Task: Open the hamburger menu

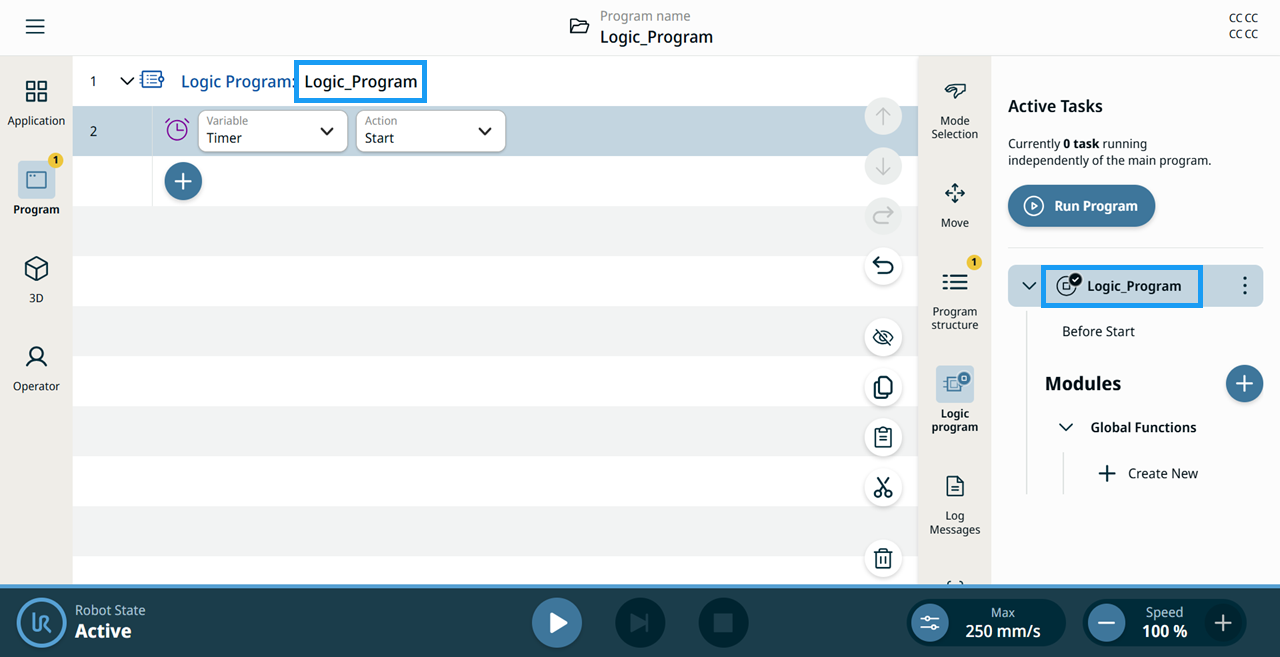Action: pyautogui.click(x=35, y=27)
